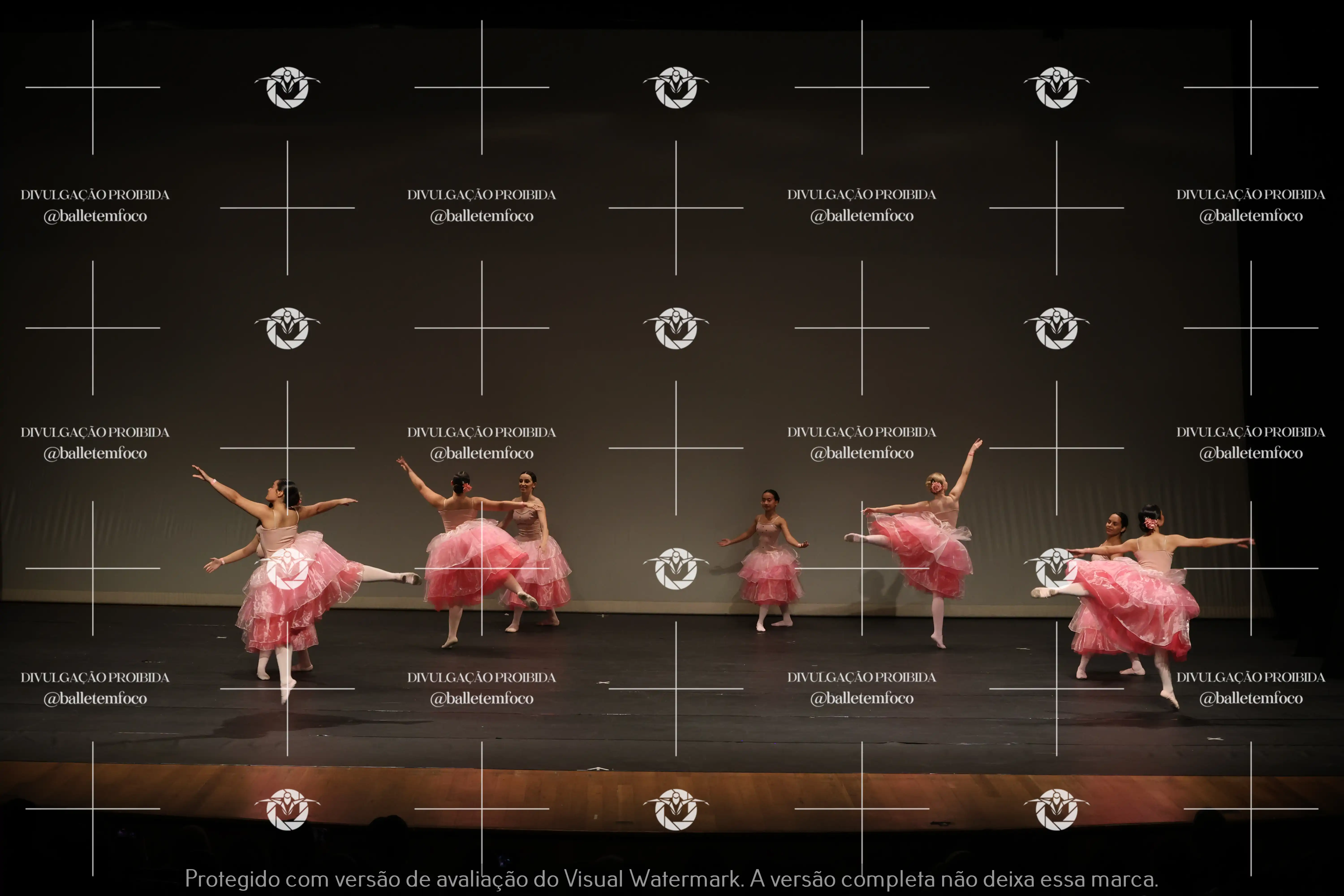Click the top-row leftmost camera-flower logo watermark

point(287,87)
